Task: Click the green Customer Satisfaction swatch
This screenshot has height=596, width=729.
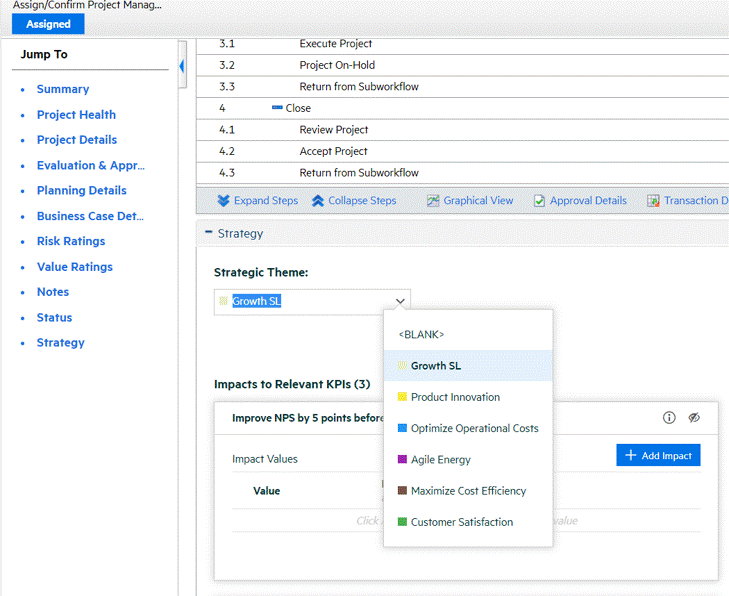Action: [x=402, y=522]
